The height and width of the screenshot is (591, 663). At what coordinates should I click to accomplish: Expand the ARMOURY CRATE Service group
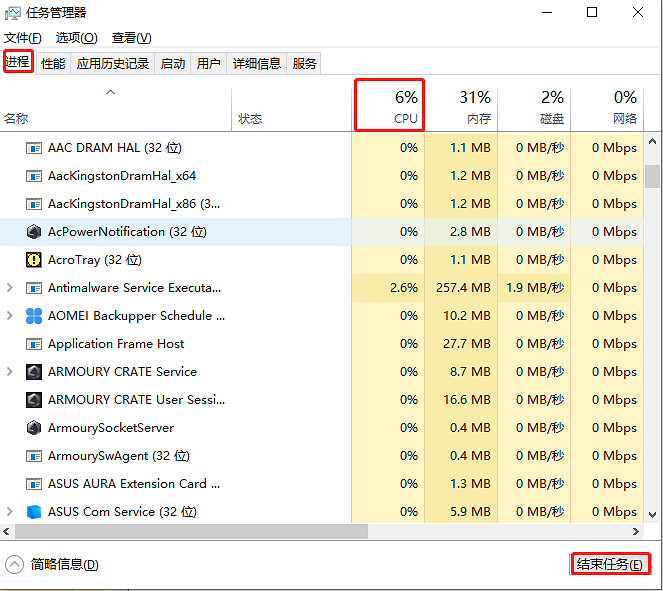tap(10, 372)
